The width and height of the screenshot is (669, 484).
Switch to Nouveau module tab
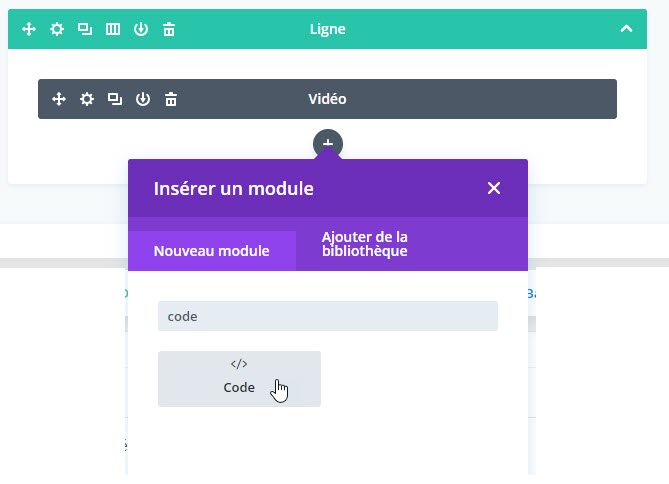pos(212,251)
